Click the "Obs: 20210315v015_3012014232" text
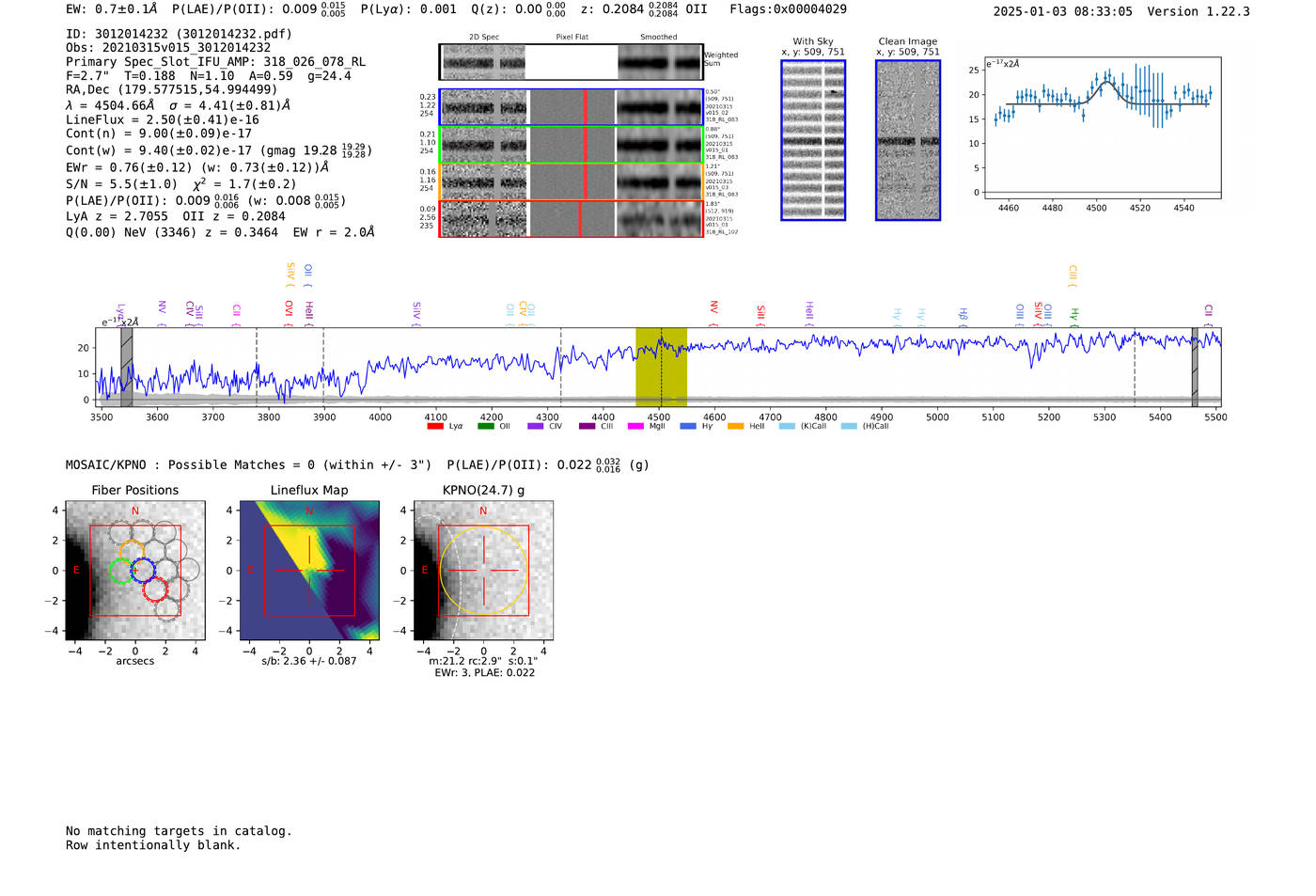This screenshot has height=896, width=1316. point(168,48)
